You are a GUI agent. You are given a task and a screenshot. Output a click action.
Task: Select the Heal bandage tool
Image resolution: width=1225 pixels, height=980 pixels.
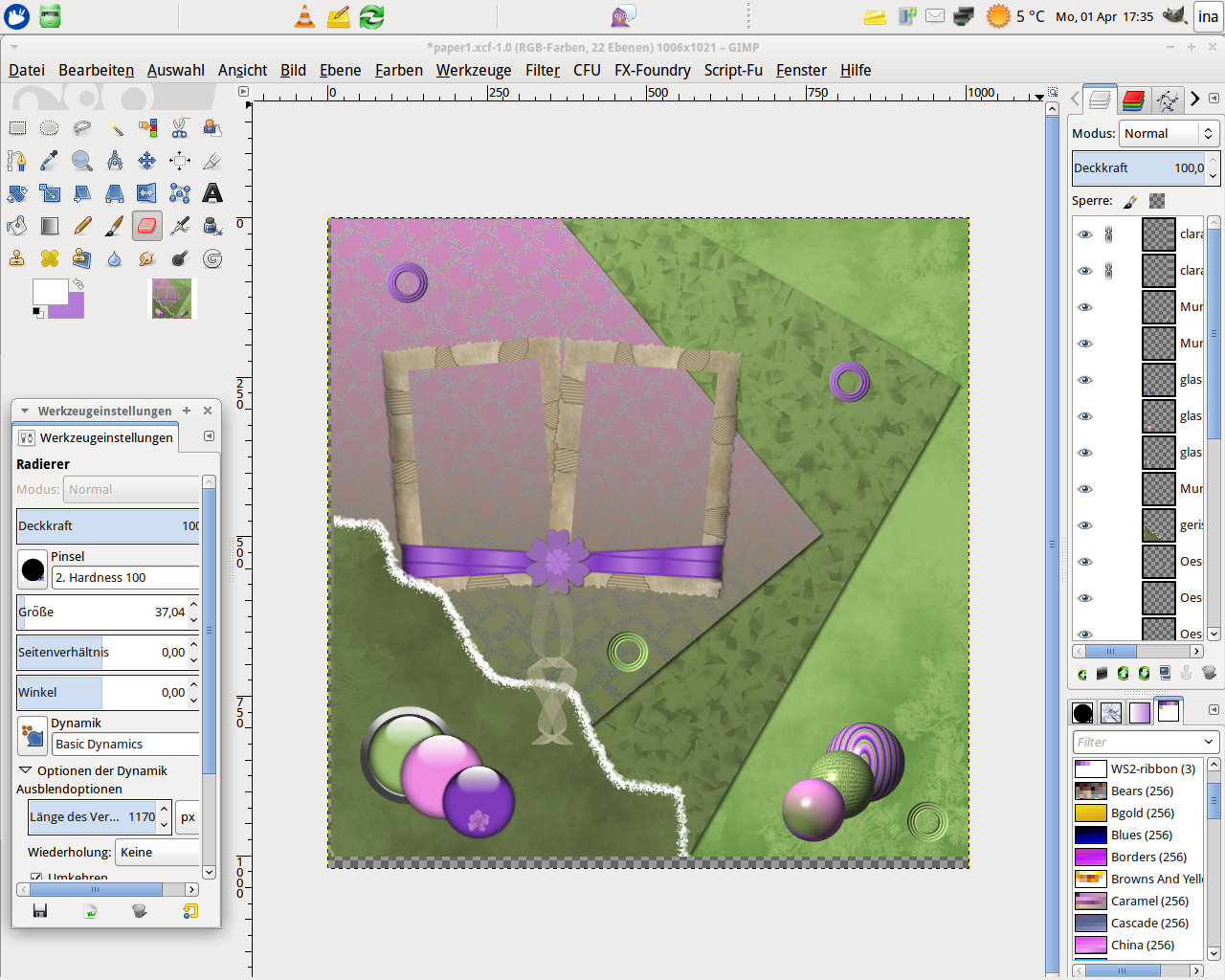(50, 258)
